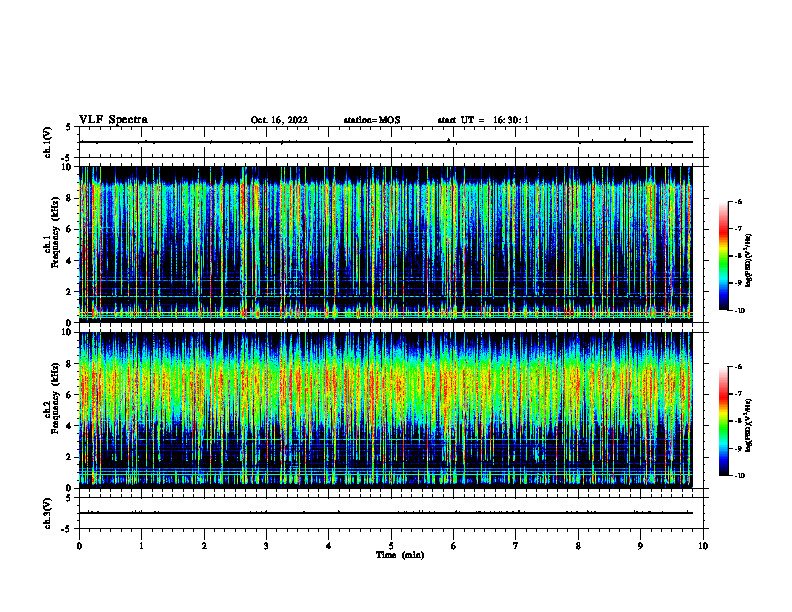The height and width of the screenshot is (612, 792).
Task: Click the "ch.1(V)" waveform axis label
Action: coord(48,142)
